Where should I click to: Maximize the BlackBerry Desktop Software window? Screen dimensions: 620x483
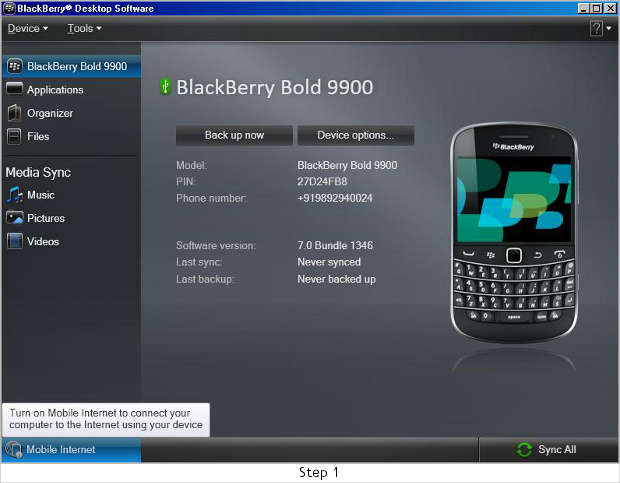tap(597, 8)
